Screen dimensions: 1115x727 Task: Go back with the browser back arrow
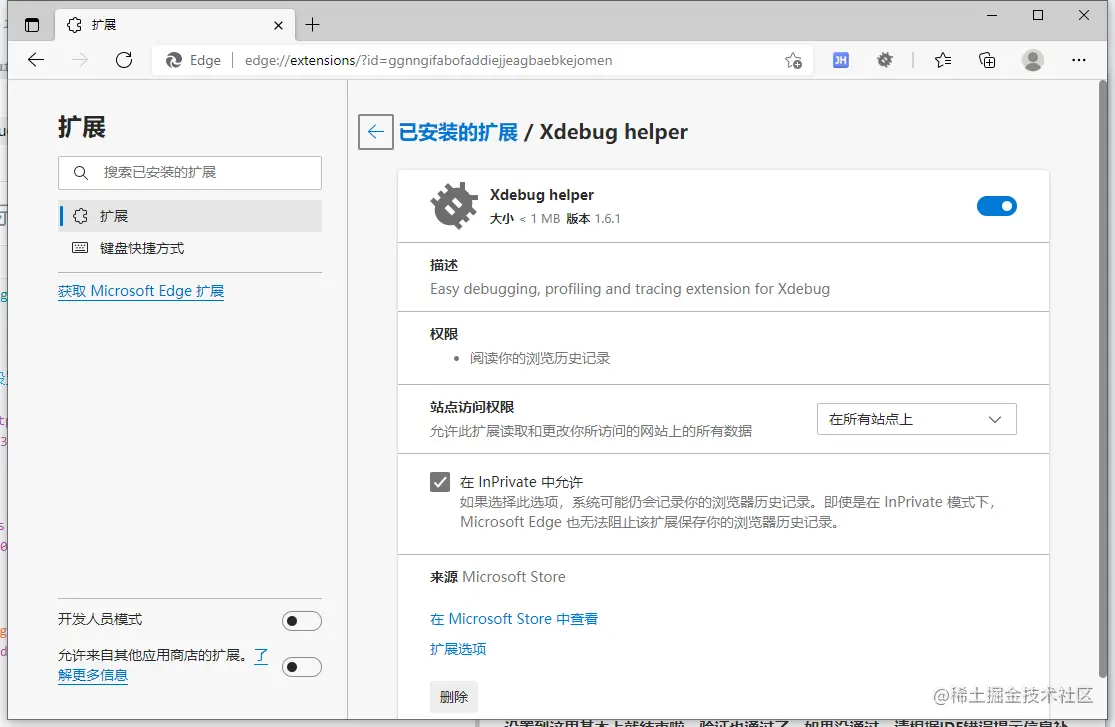(x=36, y=60)
